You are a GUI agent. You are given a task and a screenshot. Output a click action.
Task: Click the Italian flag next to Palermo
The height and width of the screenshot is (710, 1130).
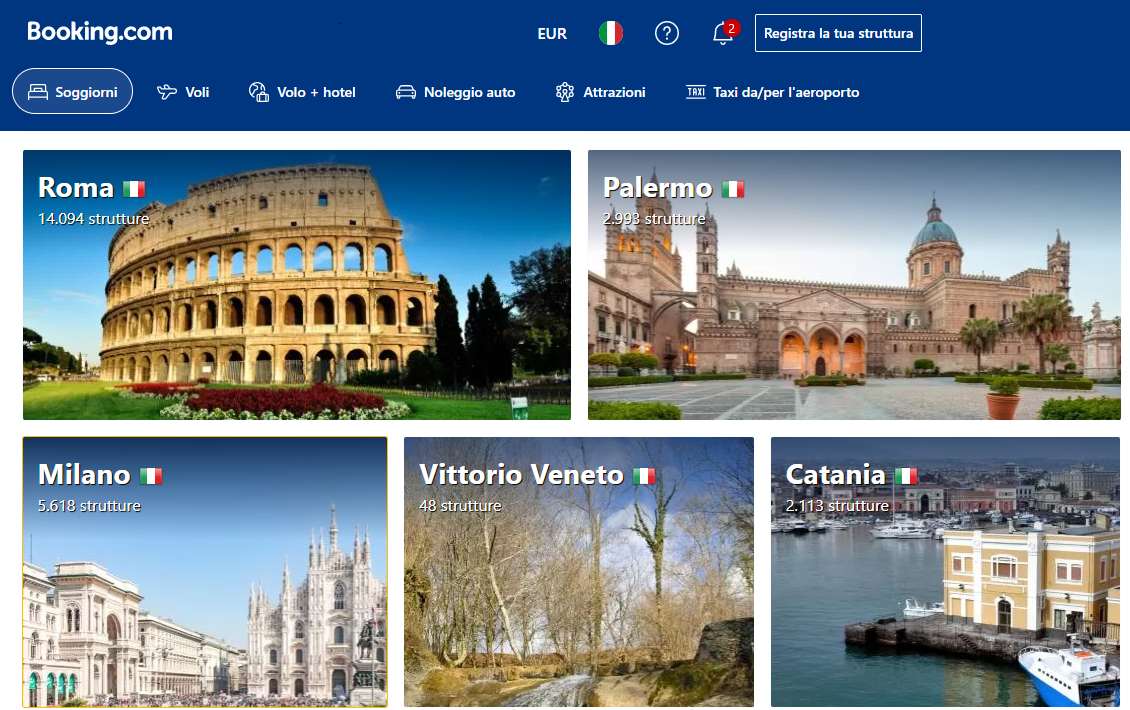click(733, 189)
